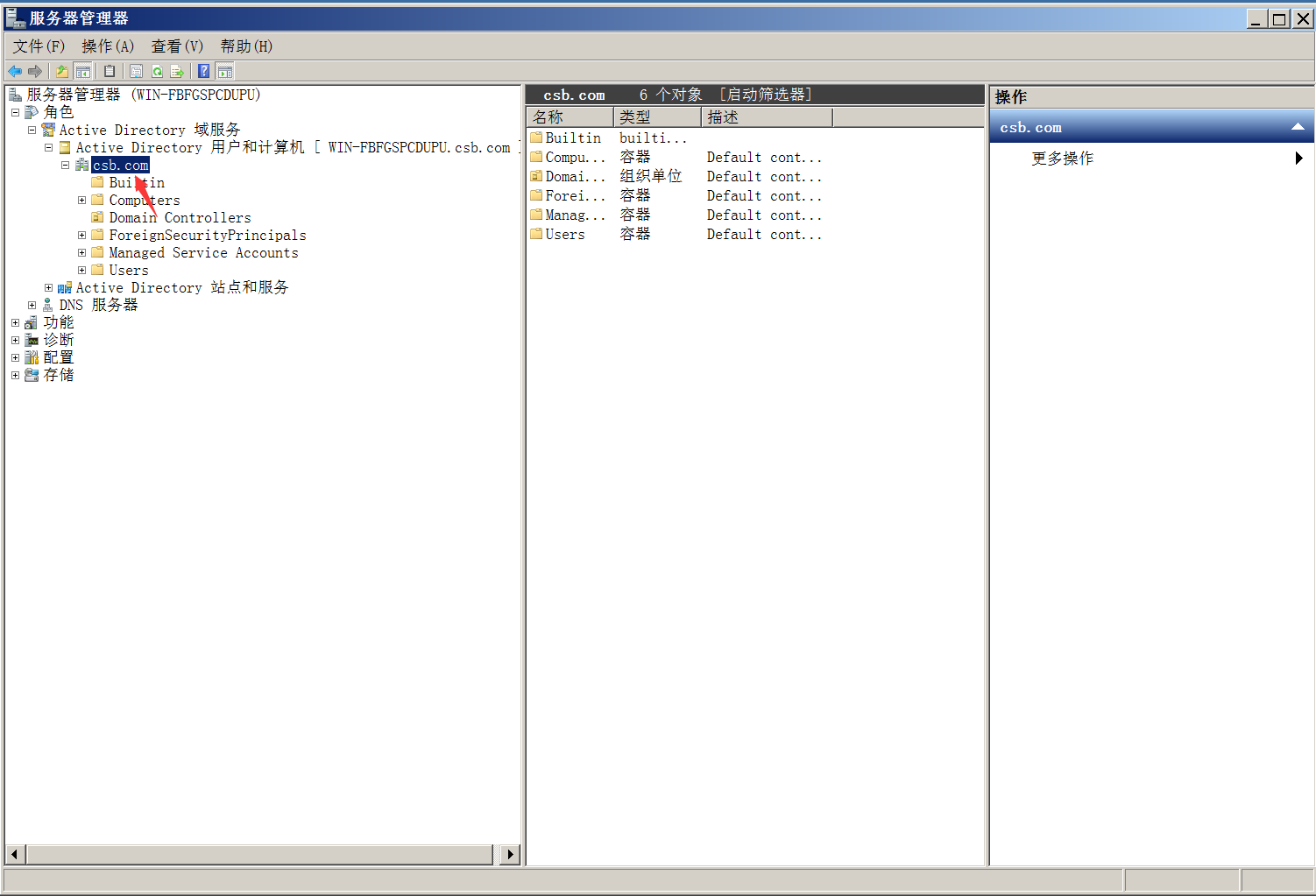1316x896 pixels.
Task: Click the tree pane's right scroll arrow
Action: (510, 854)
